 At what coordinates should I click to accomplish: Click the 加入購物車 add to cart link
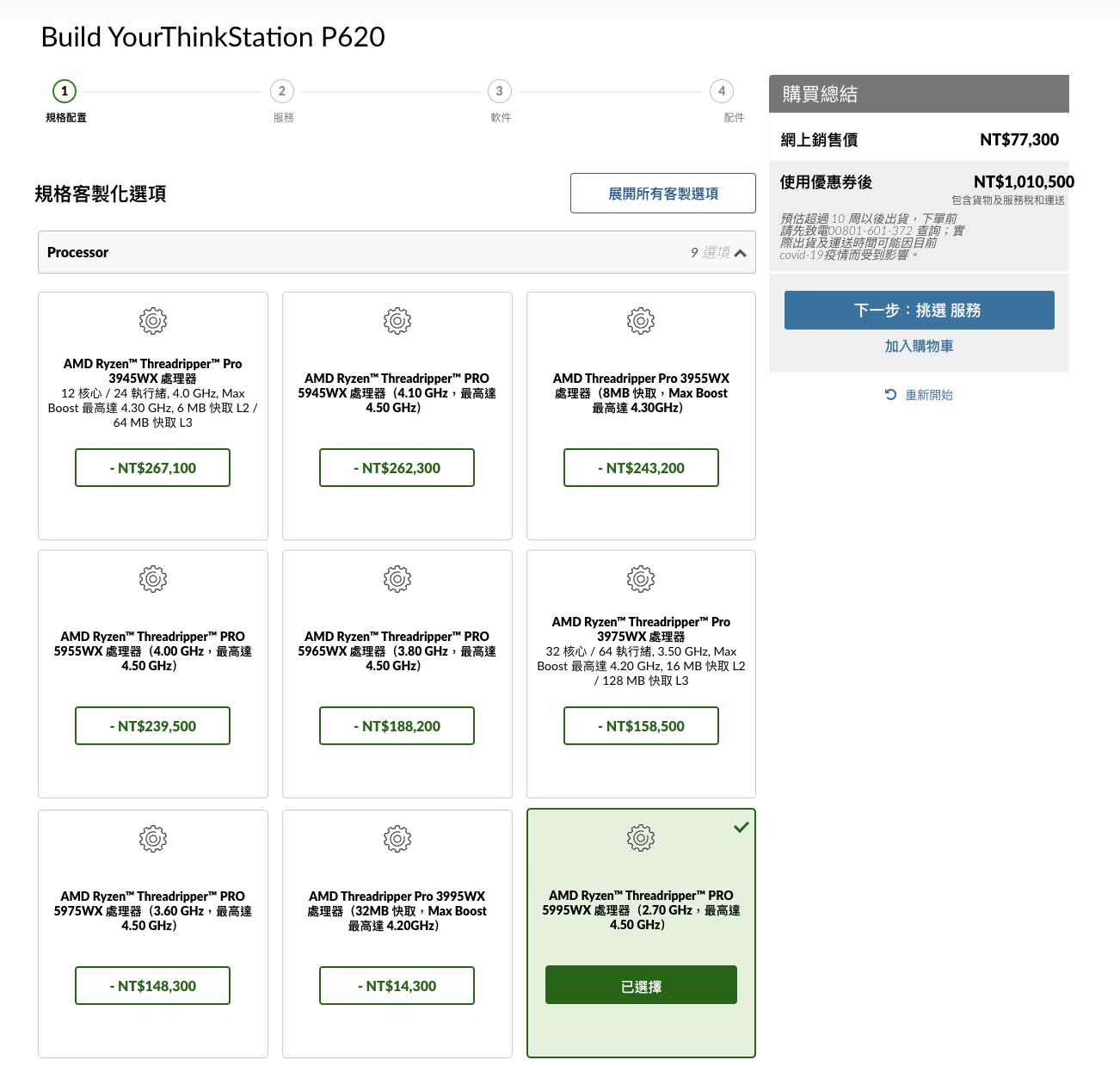pyautogui.click(x=919, y=347)
